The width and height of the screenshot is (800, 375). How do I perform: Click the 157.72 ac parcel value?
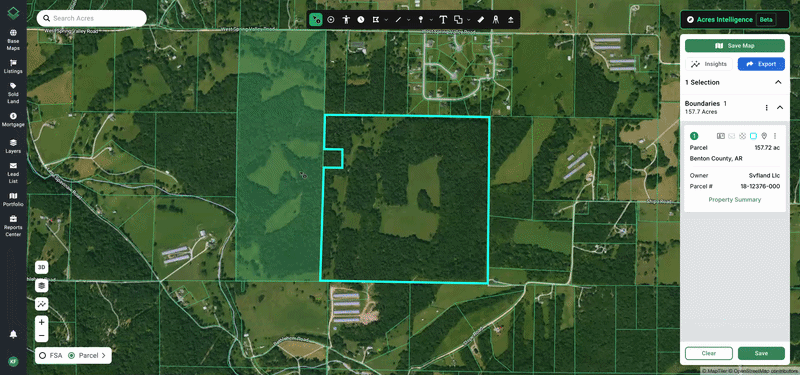[767, 148]
